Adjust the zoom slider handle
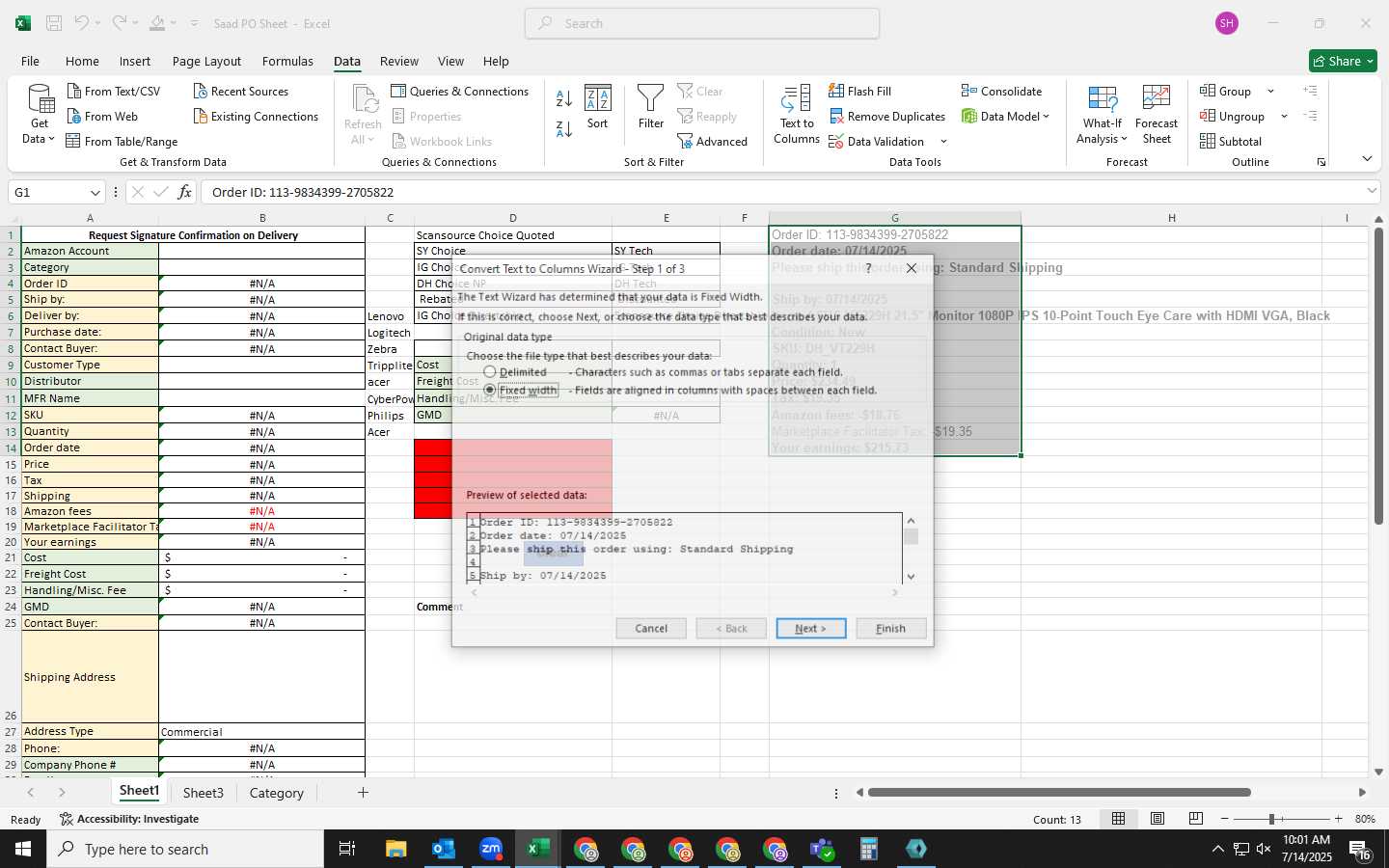 tap(1271, 819)
